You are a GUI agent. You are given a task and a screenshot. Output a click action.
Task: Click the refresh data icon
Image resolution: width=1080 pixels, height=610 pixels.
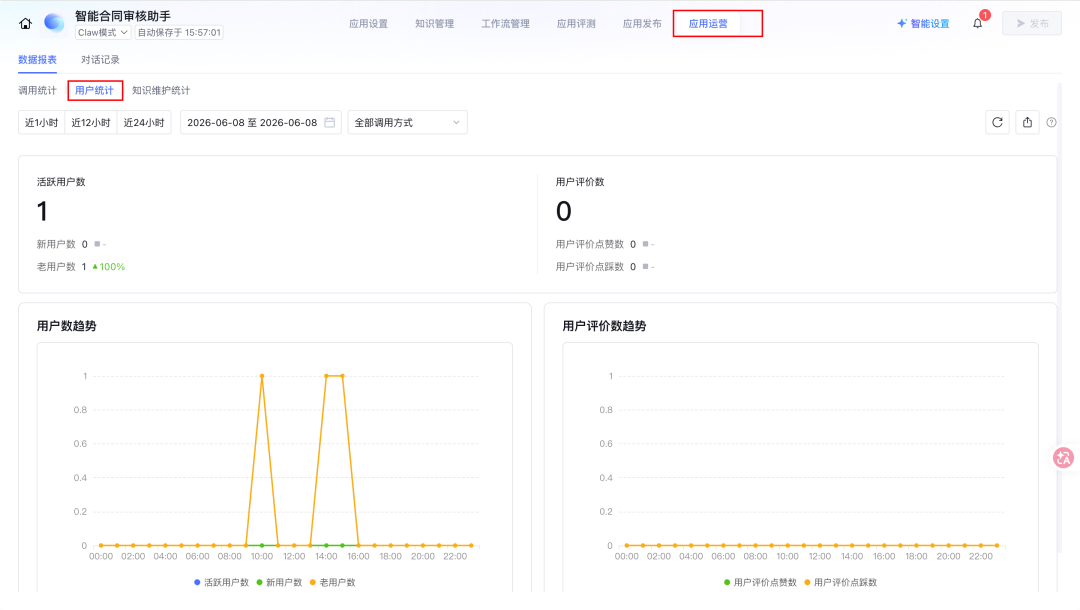click(997, 123)
